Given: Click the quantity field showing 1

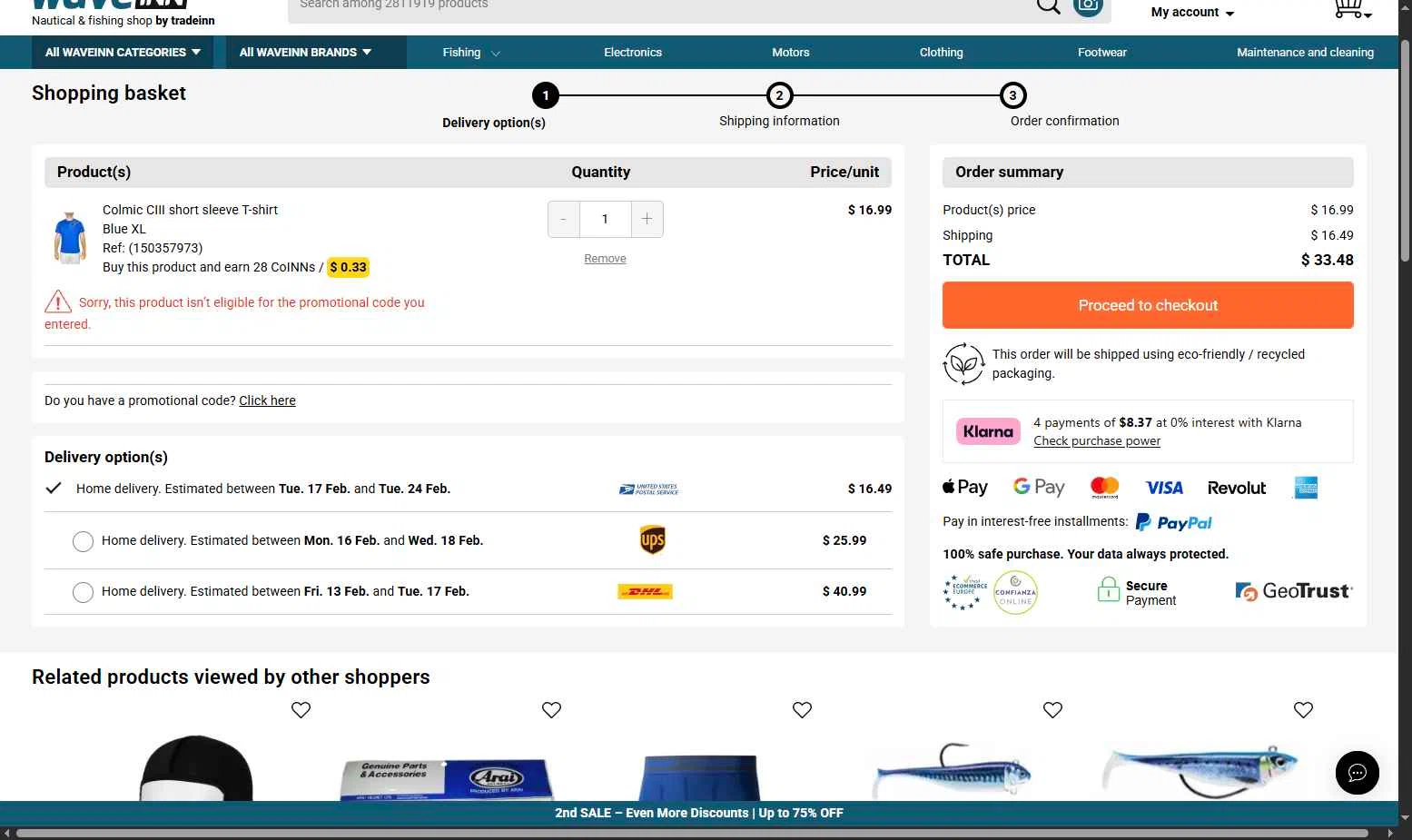Looking at the screenshot, I should 605,219.
